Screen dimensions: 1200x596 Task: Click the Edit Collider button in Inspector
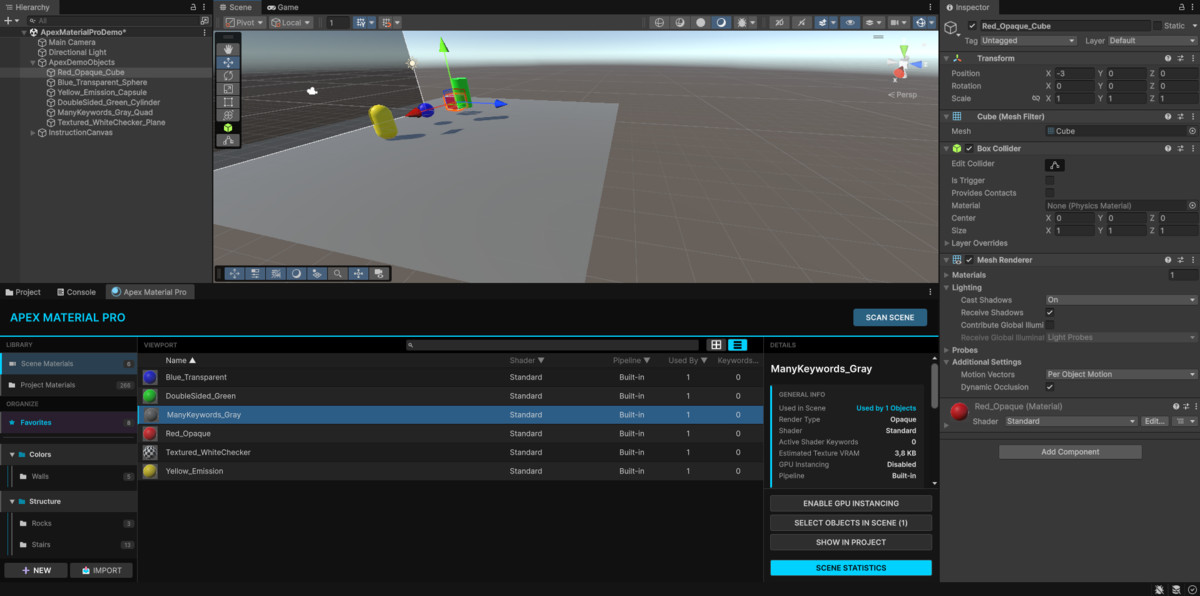1055,164
